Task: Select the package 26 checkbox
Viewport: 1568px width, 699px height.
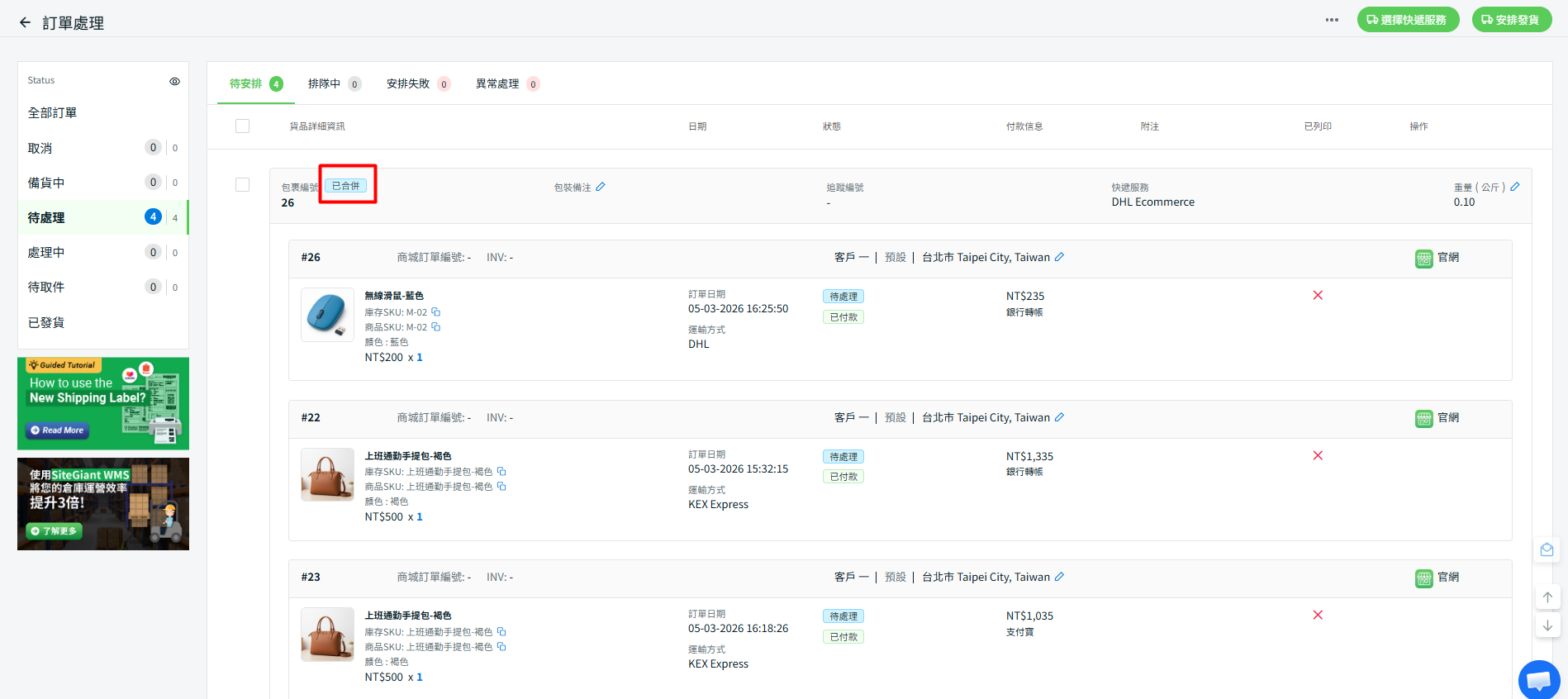Action: [x=242, y=185]
